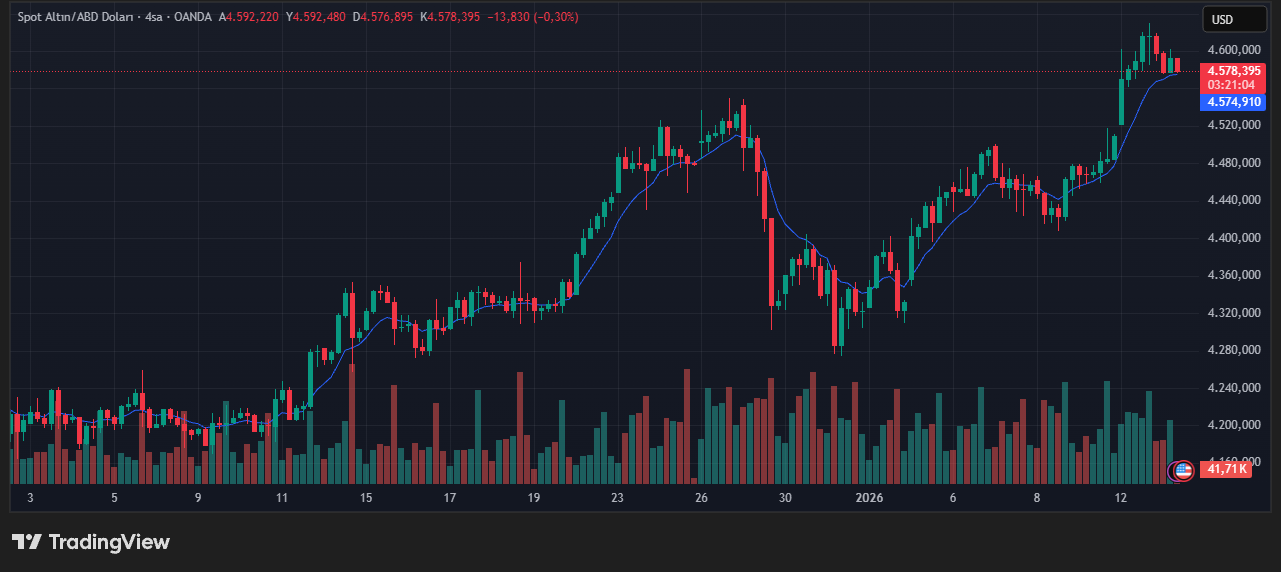Open the USD currency selector
1281x572 pixels.
pyautogui.click(x=1223, y=19)
